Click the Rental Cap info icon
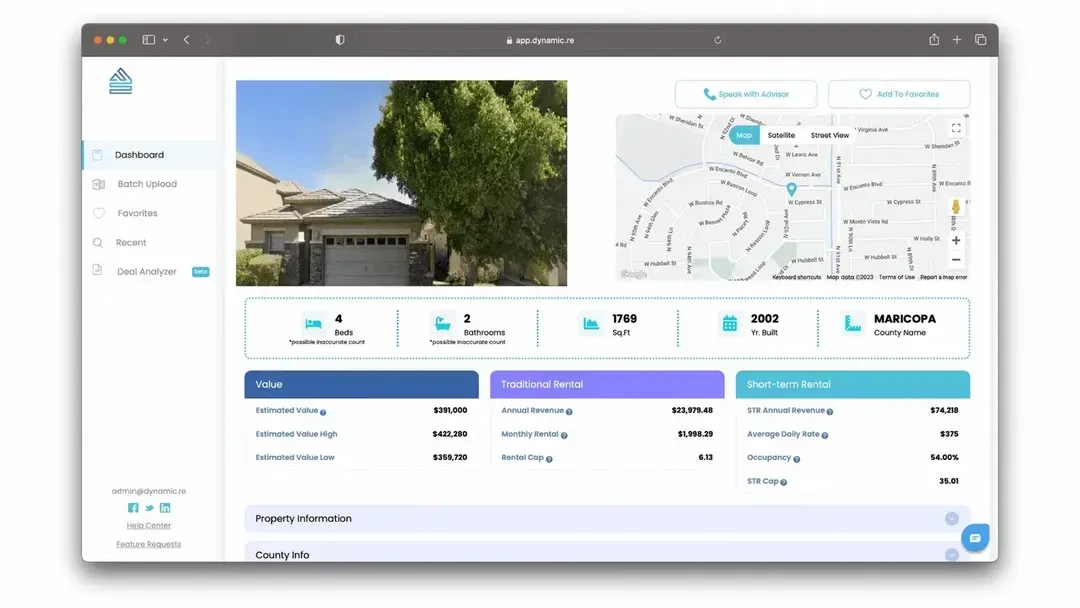Viewport: 1080px width, 608px height. pos(549,459)
